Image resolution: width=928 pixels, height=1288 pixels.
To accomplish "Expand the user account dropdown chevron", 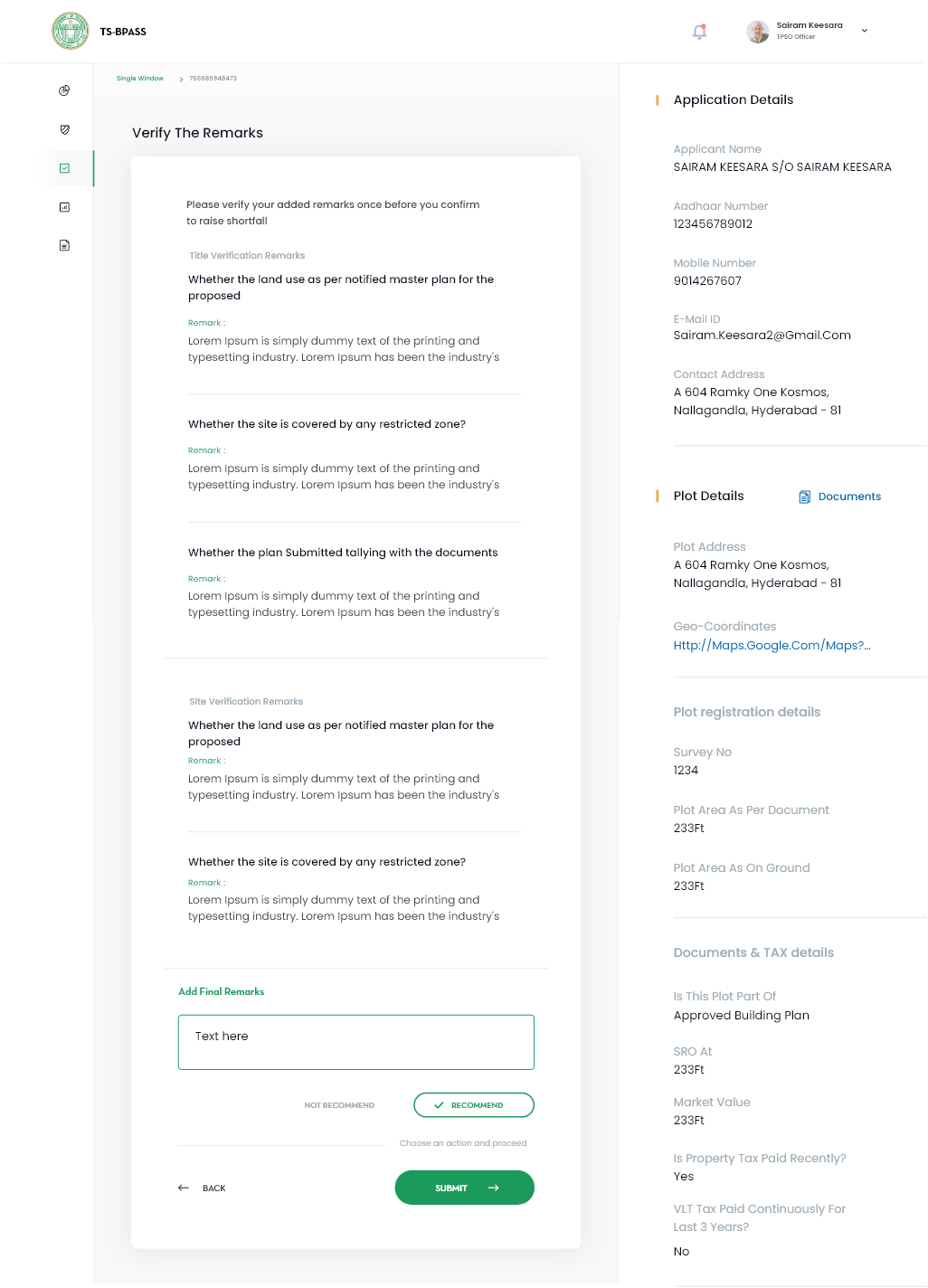I will [x=865, y=31].
